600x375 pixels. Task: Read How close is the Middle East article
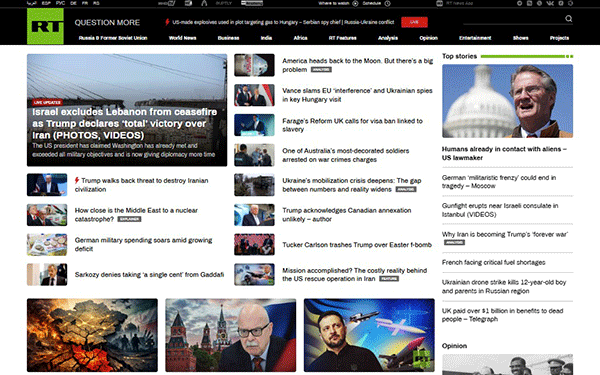(x=136, y=215)
